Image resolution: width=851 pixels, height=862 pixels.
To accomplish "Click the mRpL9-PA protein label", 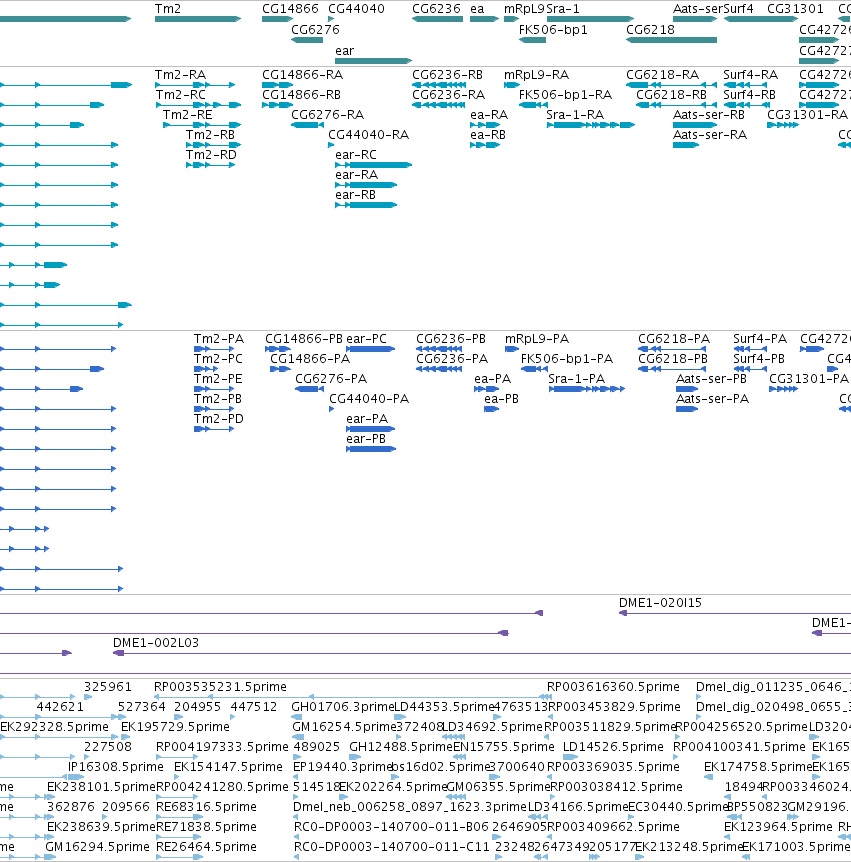I will [x=537, y=339].
